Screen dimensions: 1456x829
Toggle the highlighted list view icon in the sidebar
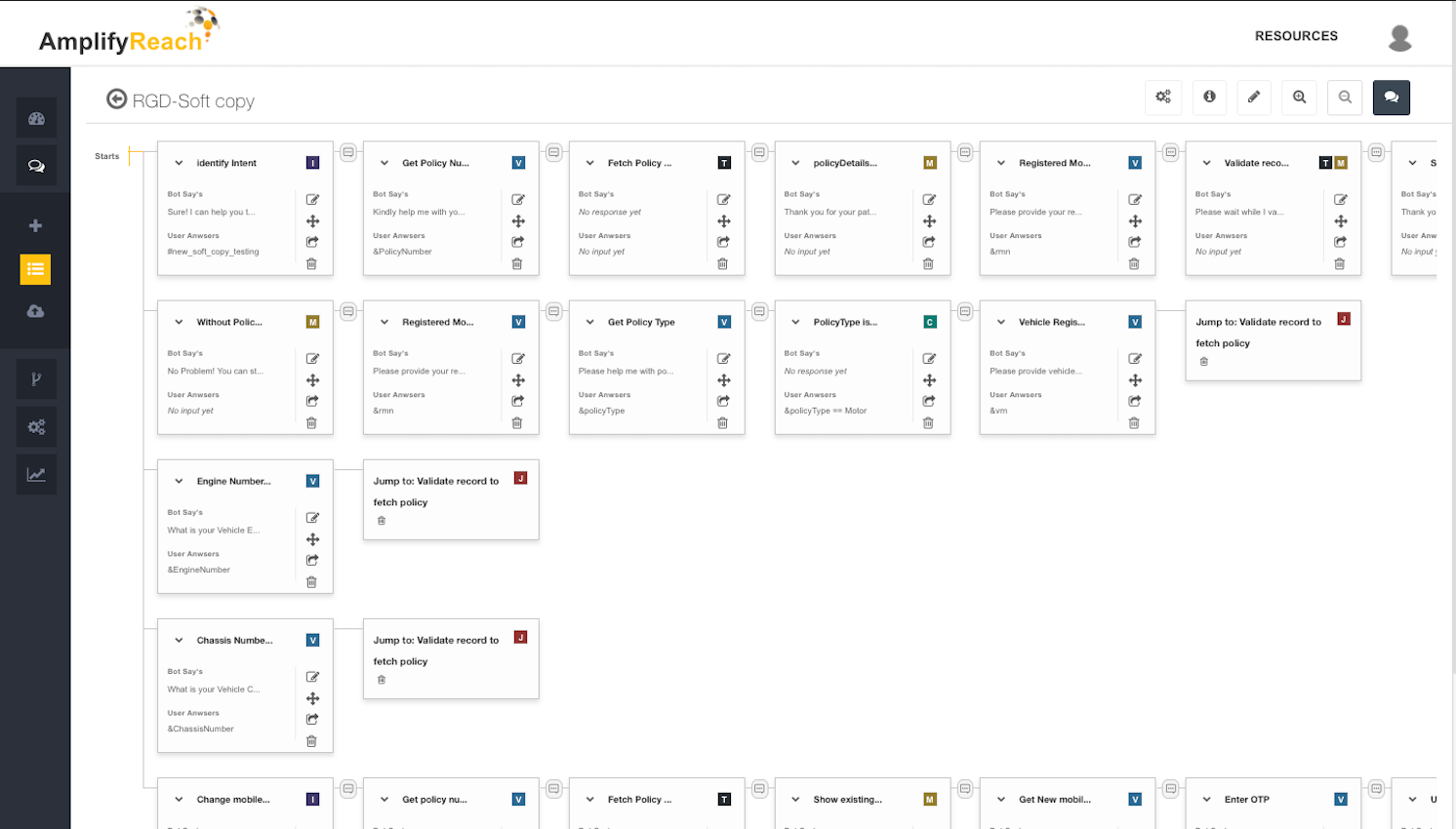pyautogui.click(x=35, y=268)
